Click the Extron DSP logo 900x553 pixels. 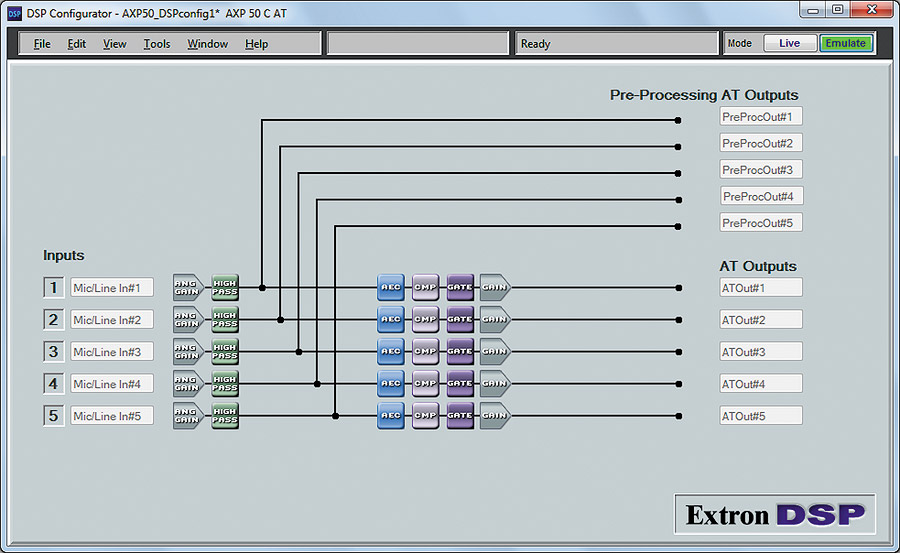click(775, 515)
